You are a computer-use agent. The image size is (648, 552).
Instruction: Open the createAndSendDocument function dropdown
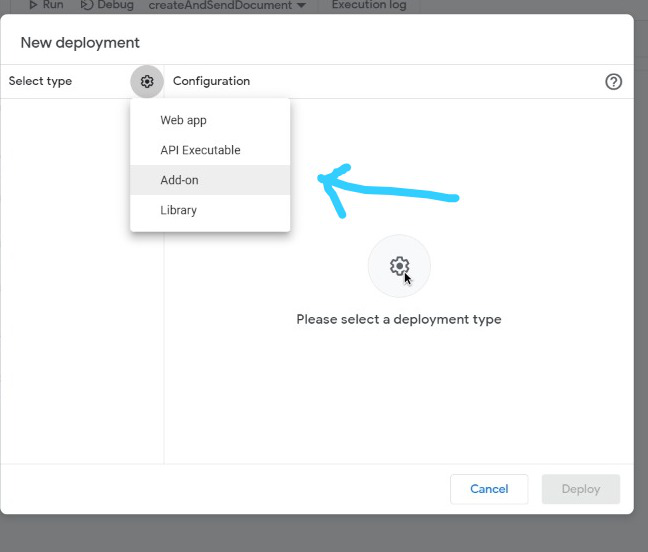pyautogui.click(x=227, y=5)
